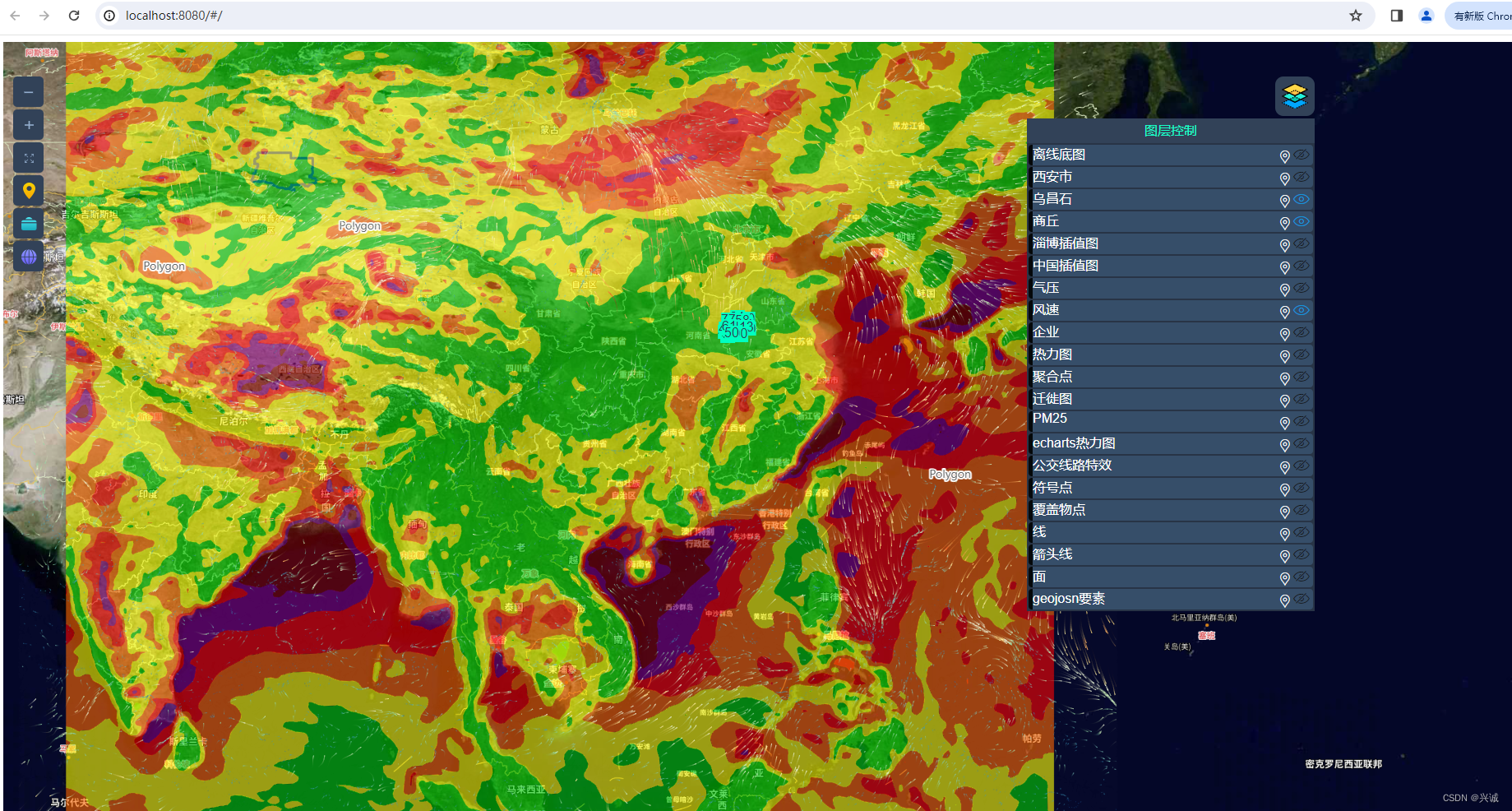The width and height of the screenshot is (1512, 811).
Task: Locate the 公交线路特效 layer with pin icon
Action: click(1284, 467)
